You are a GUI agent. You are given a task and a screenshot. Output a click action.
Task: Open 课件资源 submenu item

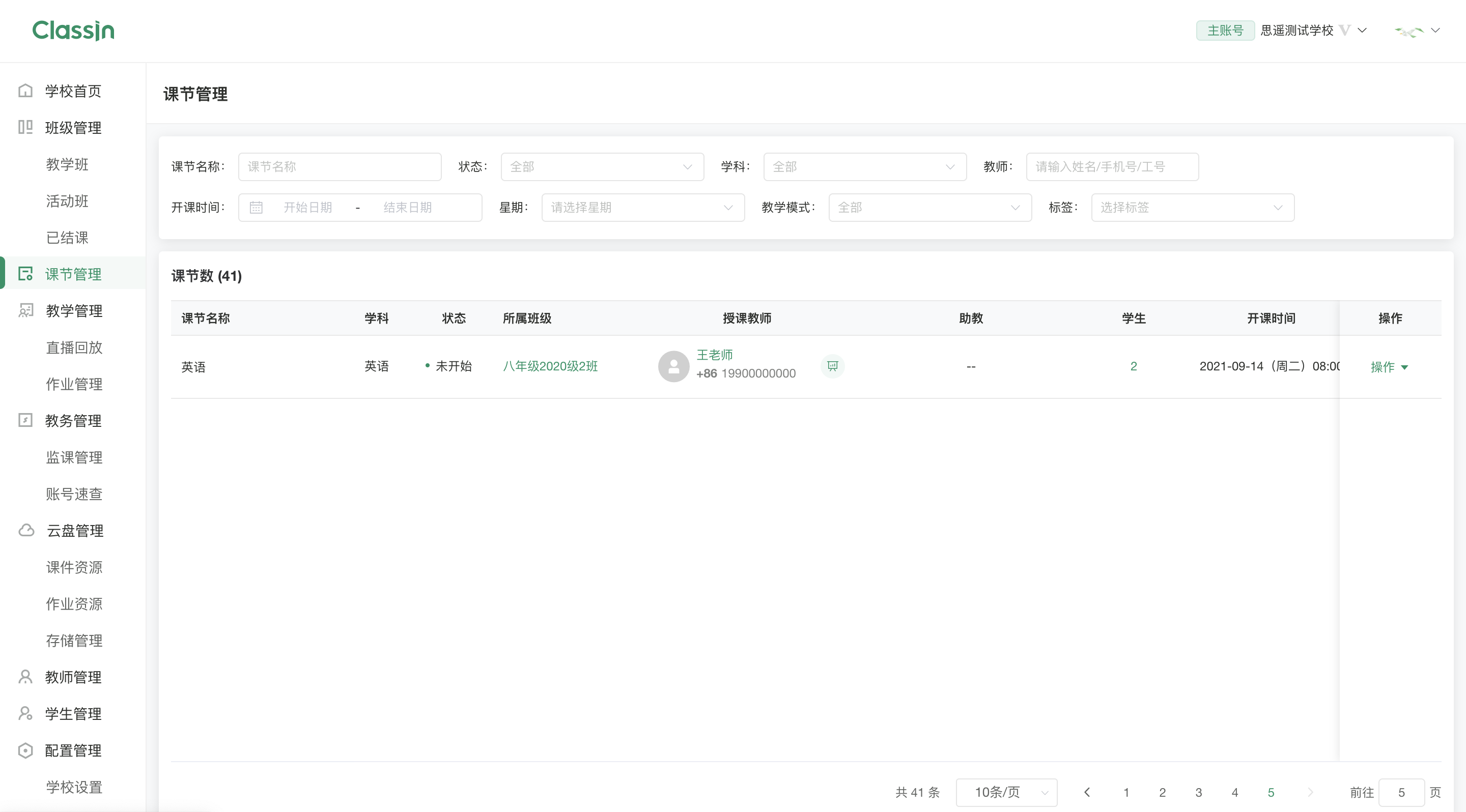pyautogui.click(x=73, y=567)
